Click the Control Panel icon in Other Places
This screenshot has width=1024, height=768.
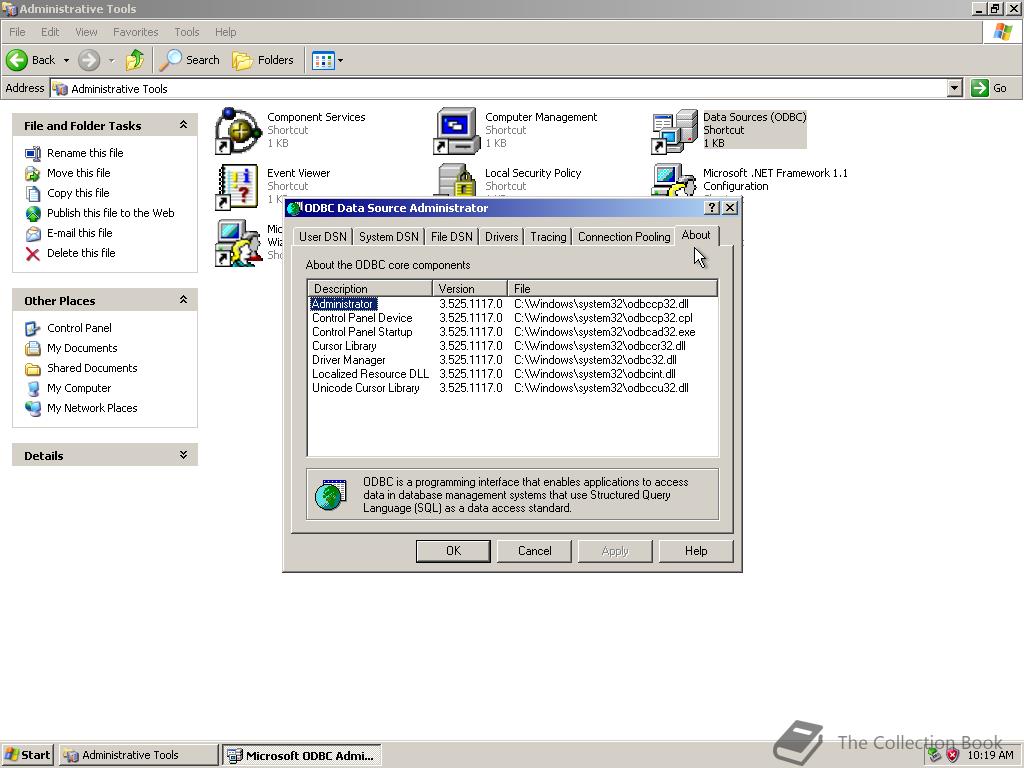point(33,328)
